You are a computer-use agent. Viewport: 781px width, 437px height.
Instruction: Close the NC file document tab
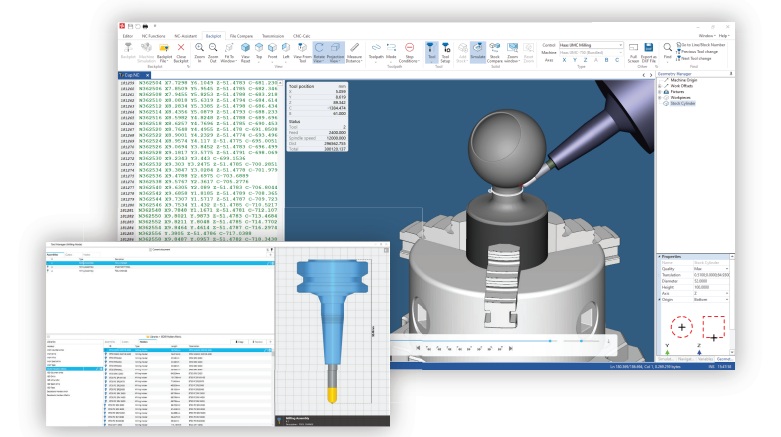tap(147, 75)
